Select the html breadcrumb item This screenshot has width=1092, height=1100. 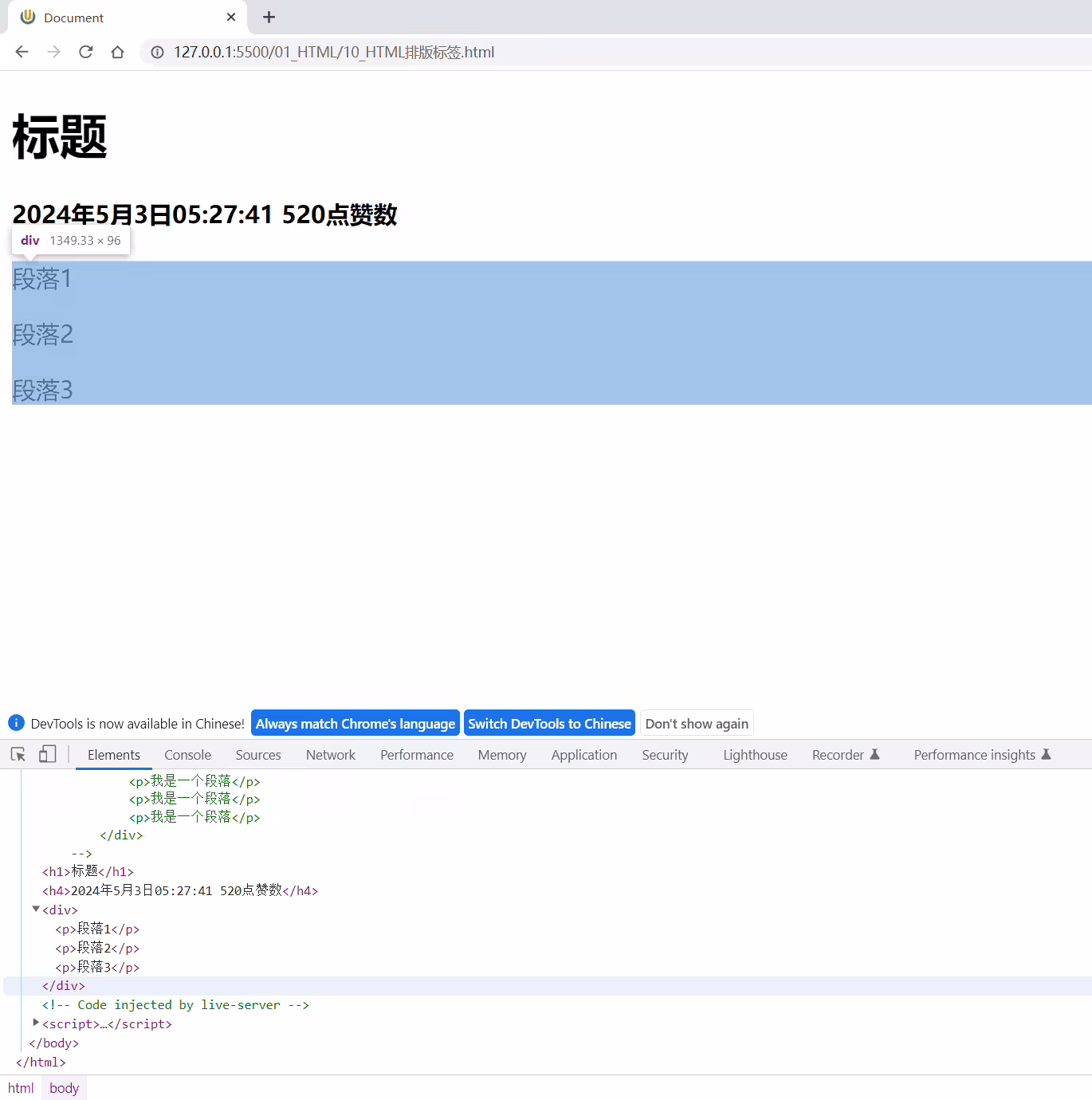click(21, 1088)
